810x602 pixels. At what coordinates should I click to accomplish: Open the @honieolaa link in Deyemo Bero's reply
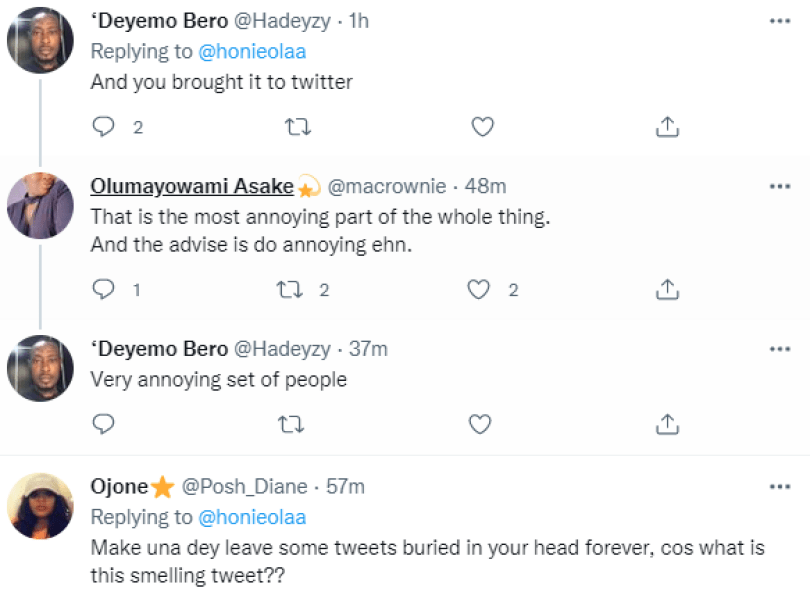coord(252,52)
